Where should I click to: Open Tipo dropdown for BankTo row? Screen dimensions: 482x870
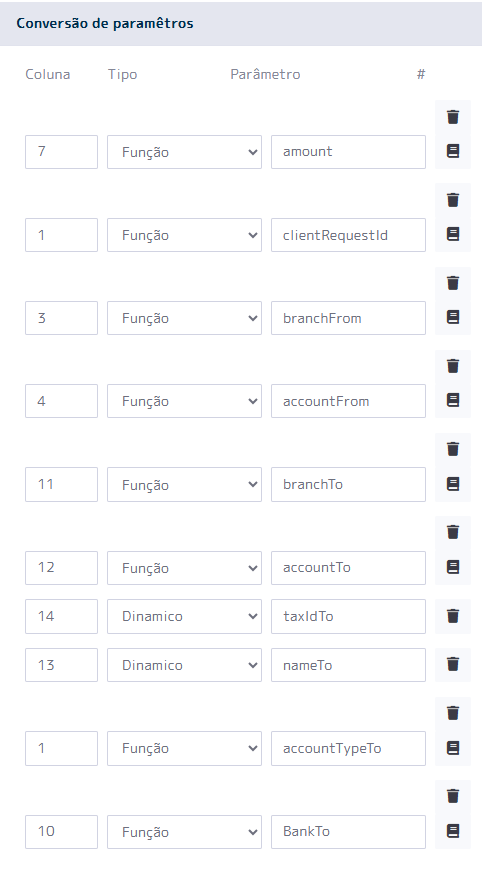[x=184, y=832]
